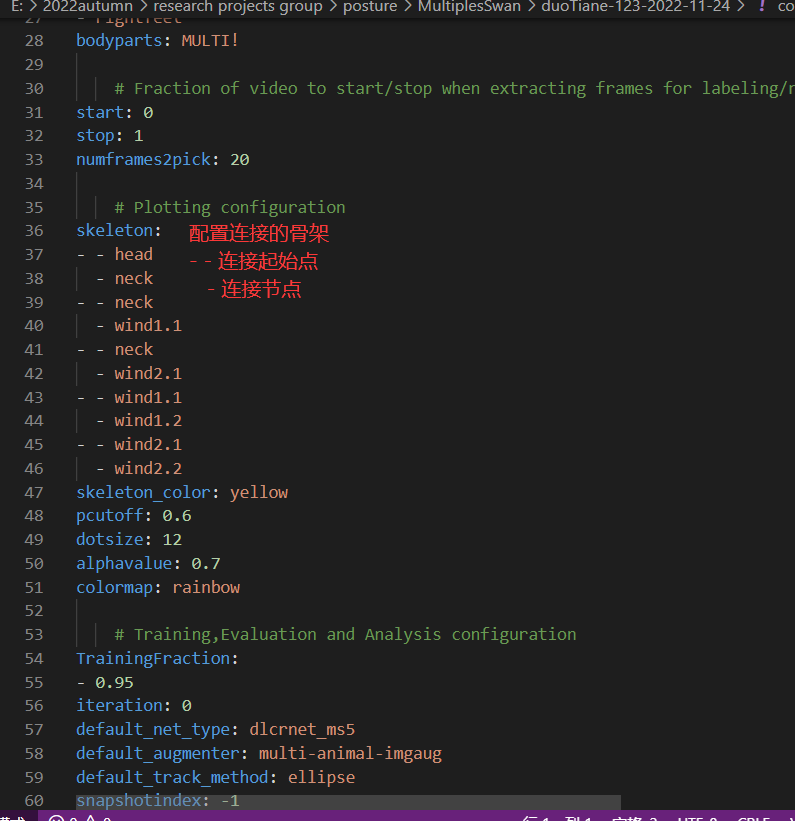Click the TrainingFraction key in the editor
This screenshot has height=821, width=795.
click(155, 658)
